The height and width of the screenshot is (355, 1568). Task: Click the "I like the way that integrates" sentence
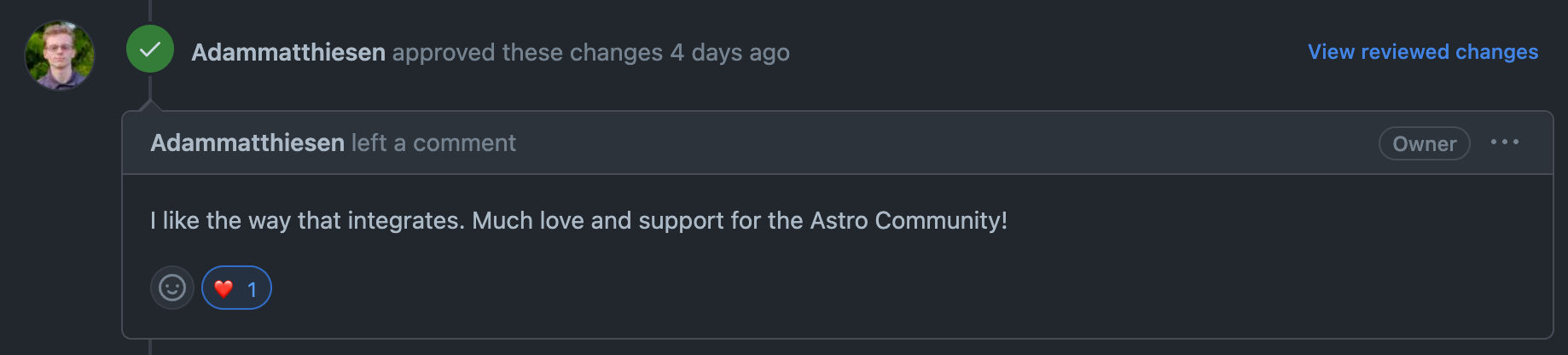coord(307,220)
